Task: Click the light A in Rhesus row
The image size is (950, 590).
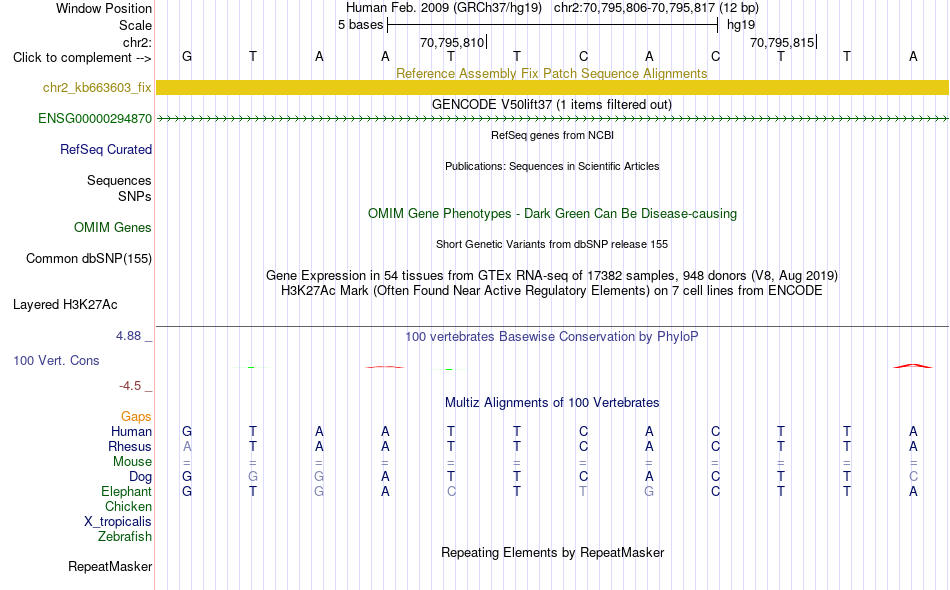Action: [187, 447]
